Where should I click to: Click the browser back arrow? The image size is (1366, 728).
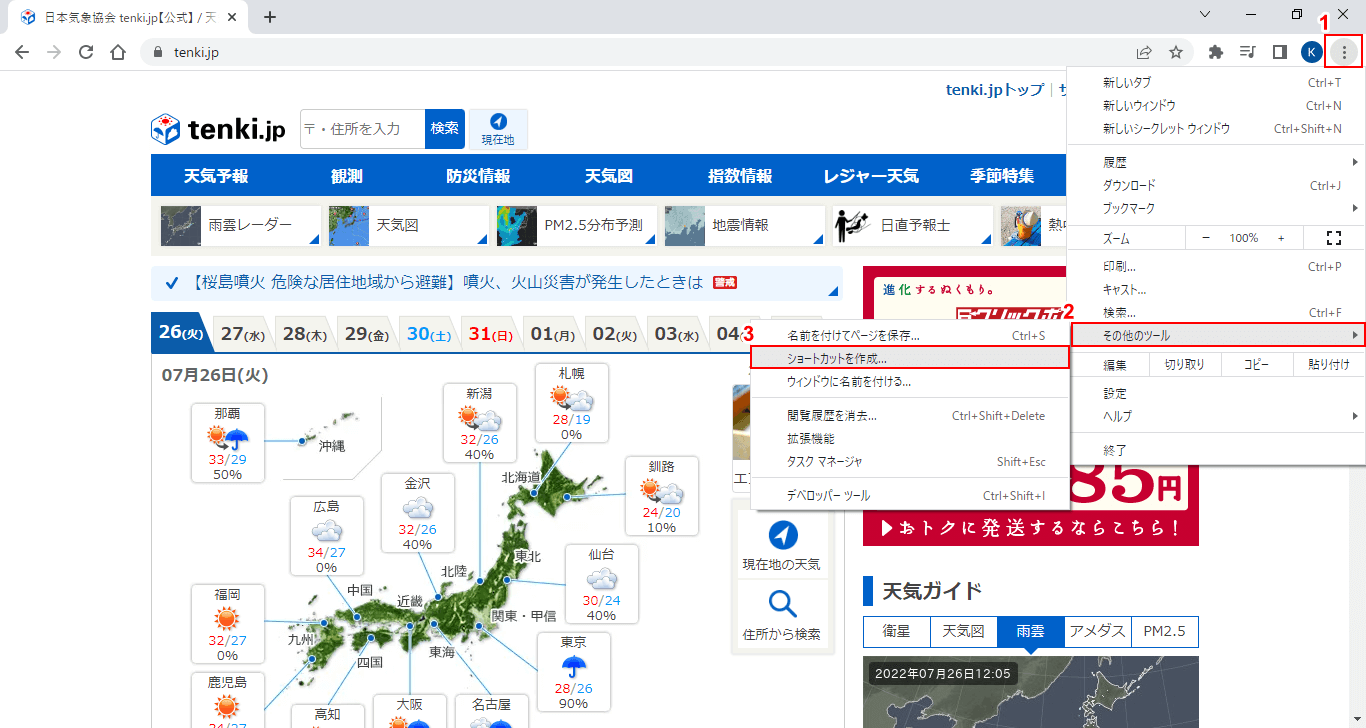[x=22, y=52]
